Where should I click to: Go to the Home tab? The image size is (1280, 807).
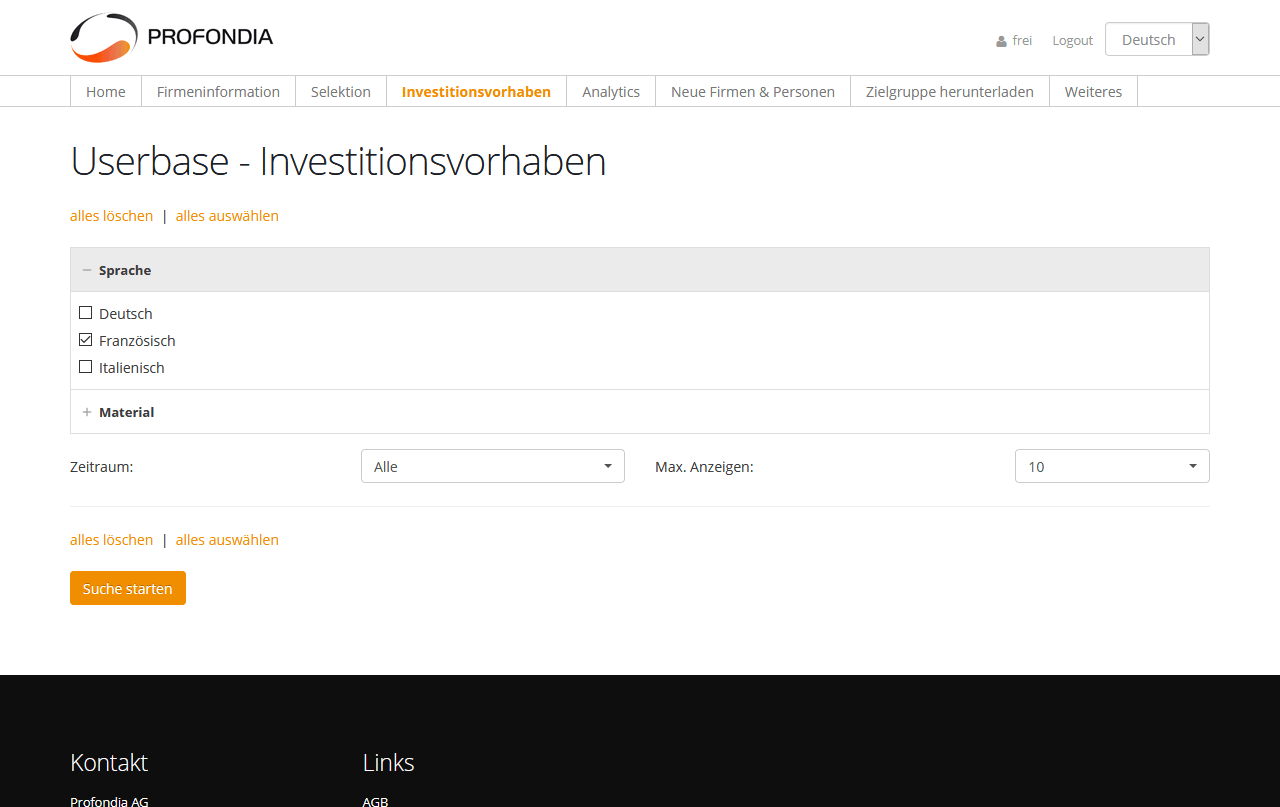click(x=106, y=92)
